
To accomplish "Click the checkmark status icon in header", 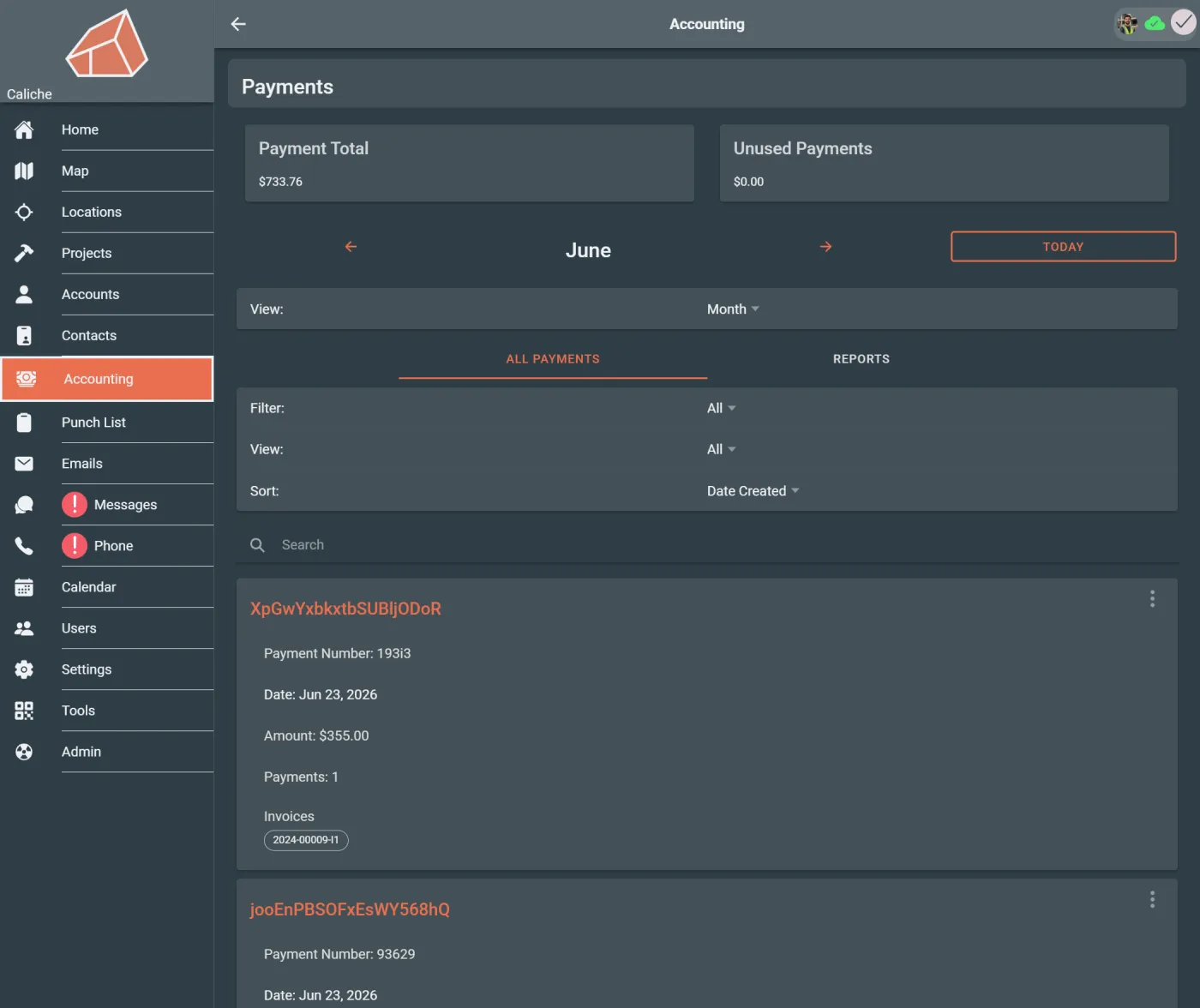I will click(1183, 23).
